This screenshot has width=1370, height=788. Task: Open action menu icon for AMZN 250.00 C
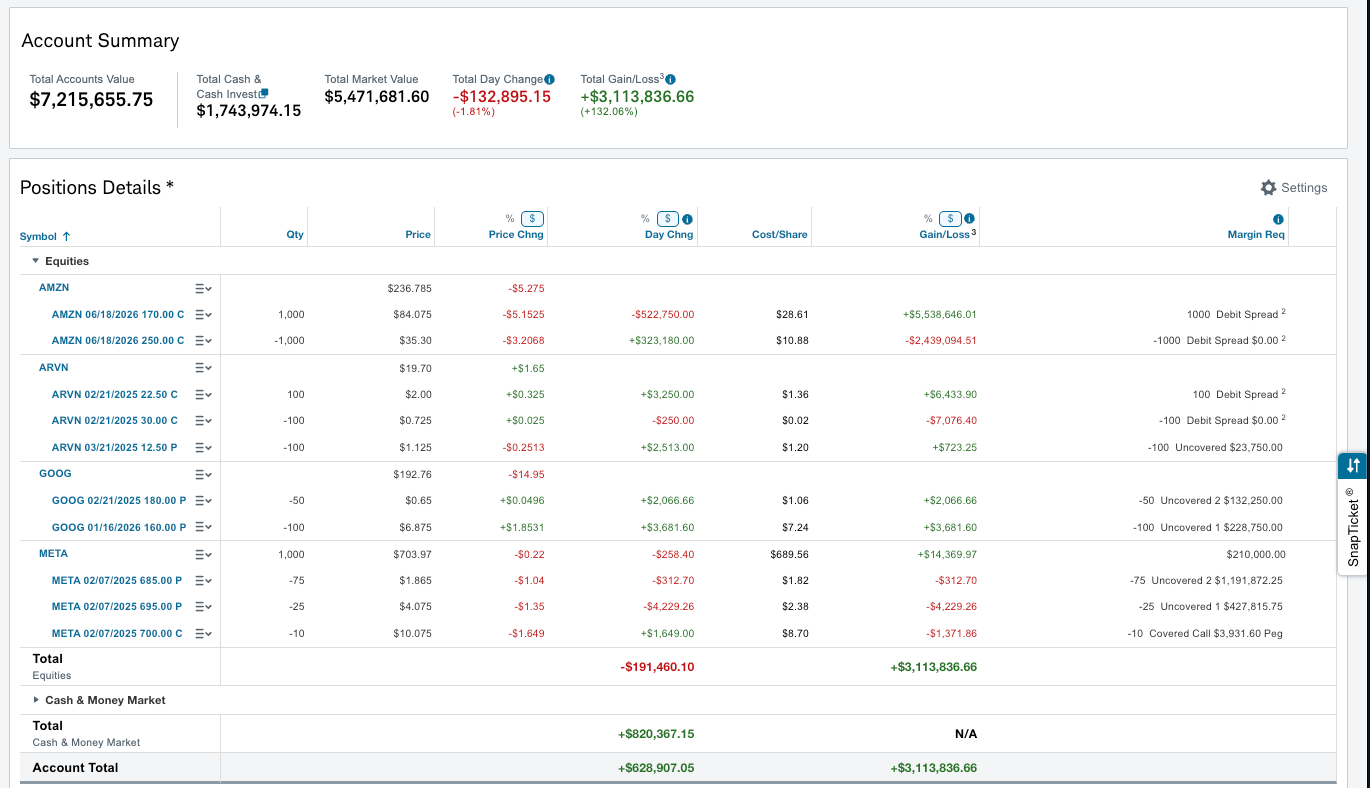tap(203, 341)
